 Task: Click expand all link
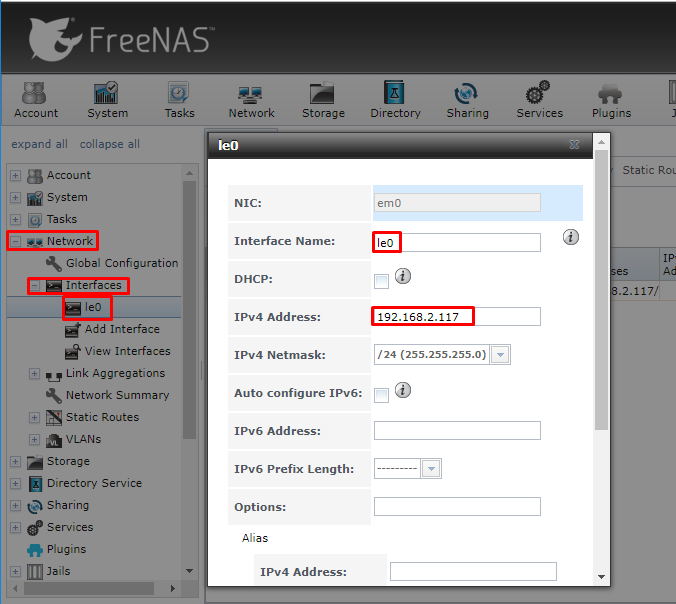[39, 144]
